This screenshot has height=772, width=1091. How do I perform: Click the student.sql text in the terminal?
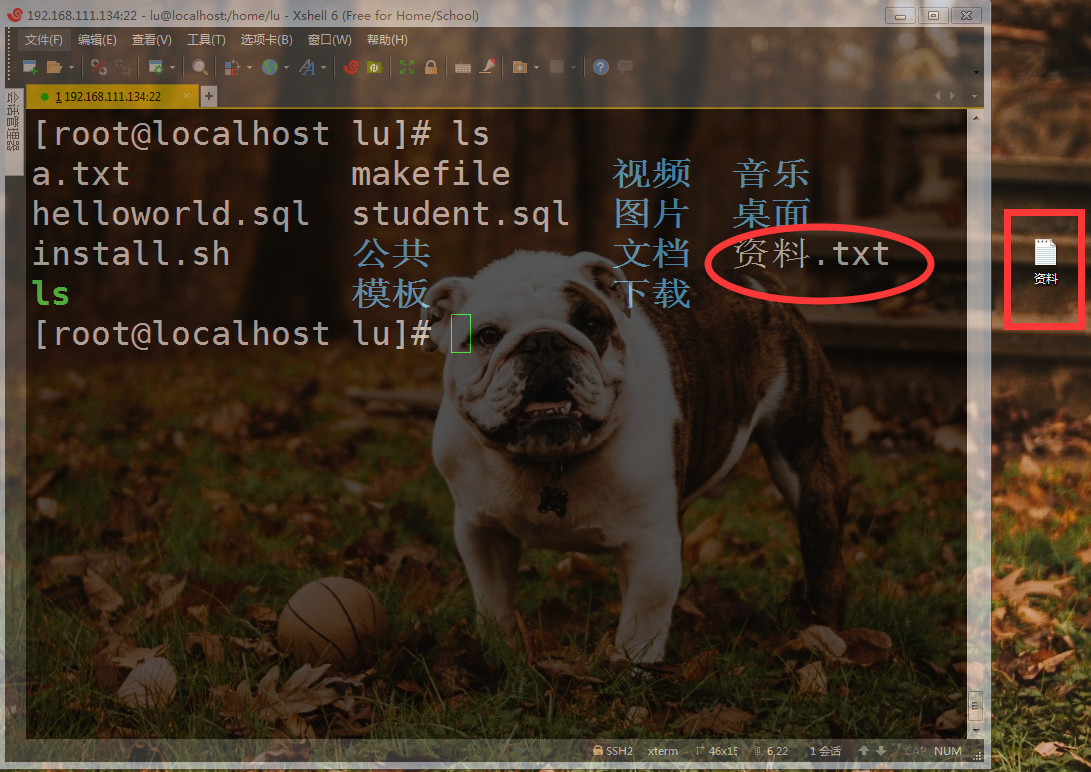tap(461, 214)
